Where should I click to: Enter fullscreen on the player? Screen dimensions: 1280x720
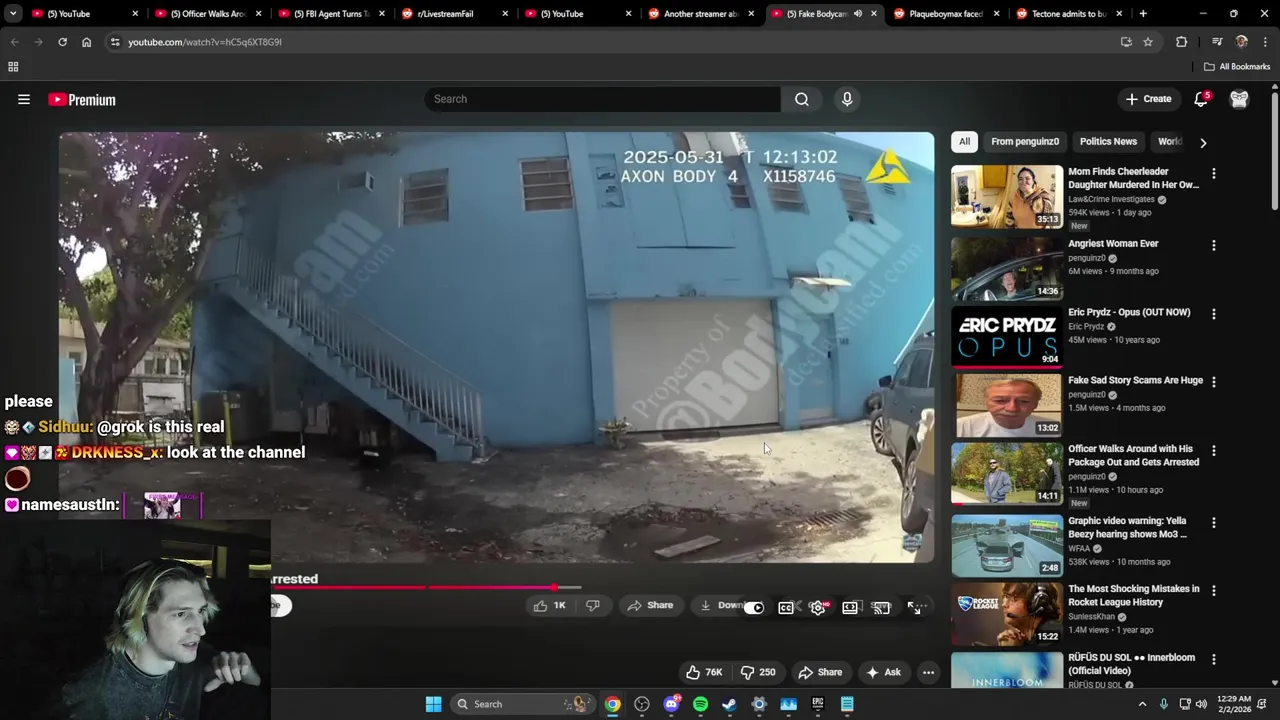tap(914, 607)
